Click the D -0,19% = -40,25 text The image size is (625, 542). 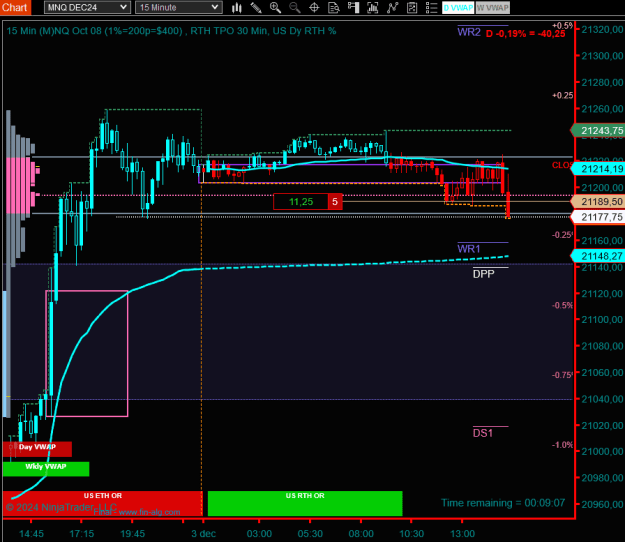click(x=525, y=33)
